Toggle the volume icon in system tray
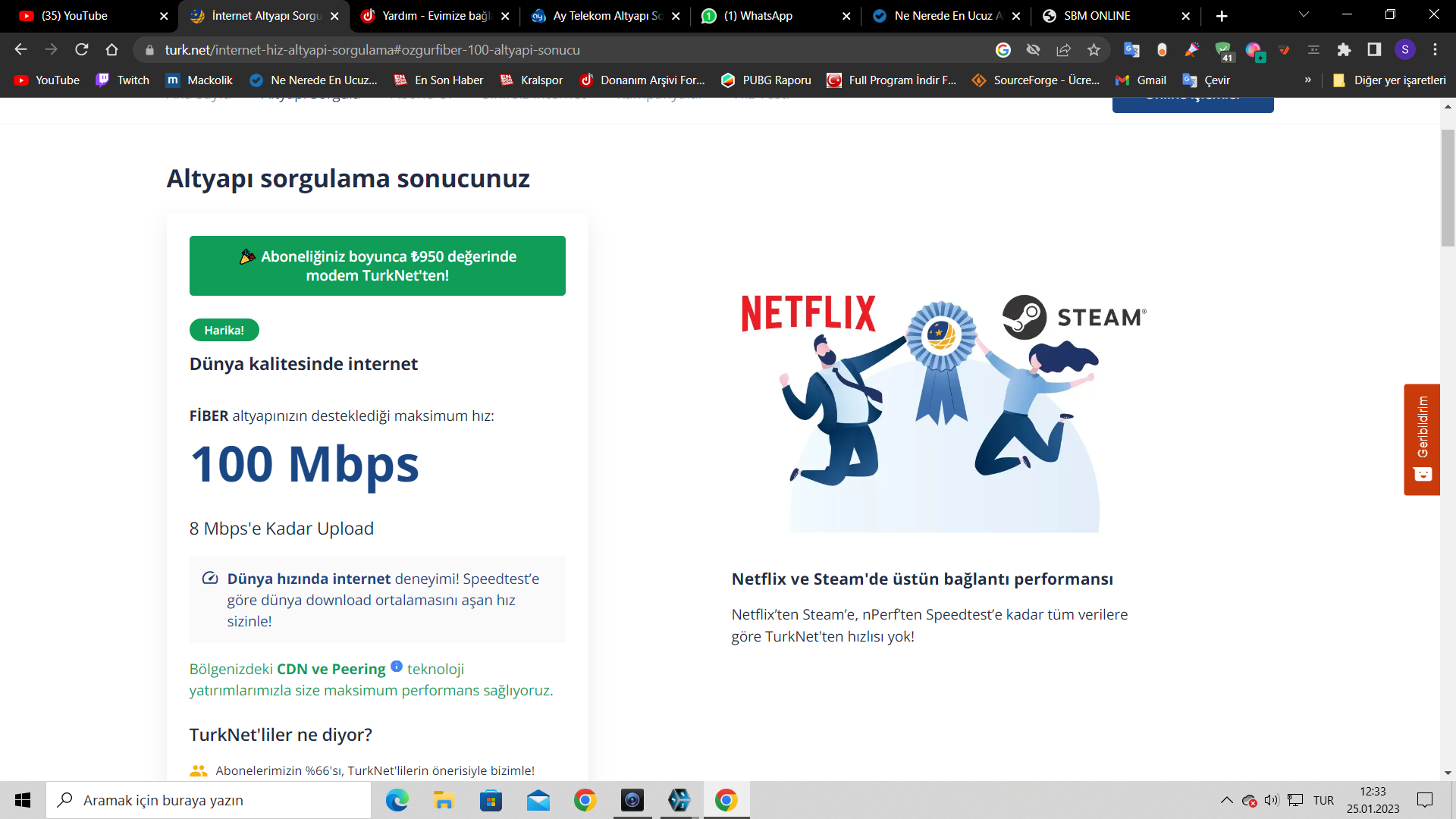Screen dimensions: 1456x819 (x=1271, y=800)
